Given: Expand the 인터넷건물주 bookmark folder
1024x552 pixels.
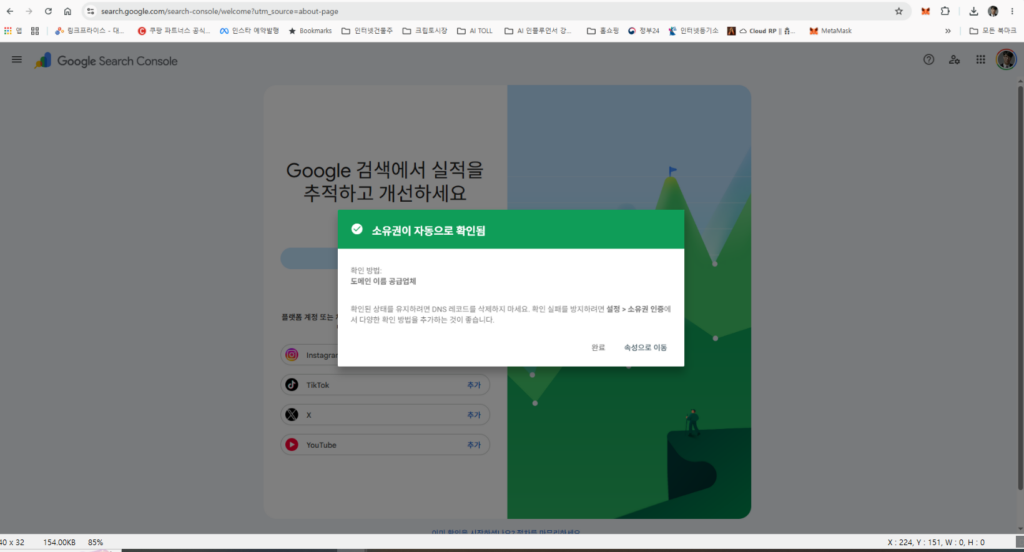Looking at the screenshot, I should point(367,31).
